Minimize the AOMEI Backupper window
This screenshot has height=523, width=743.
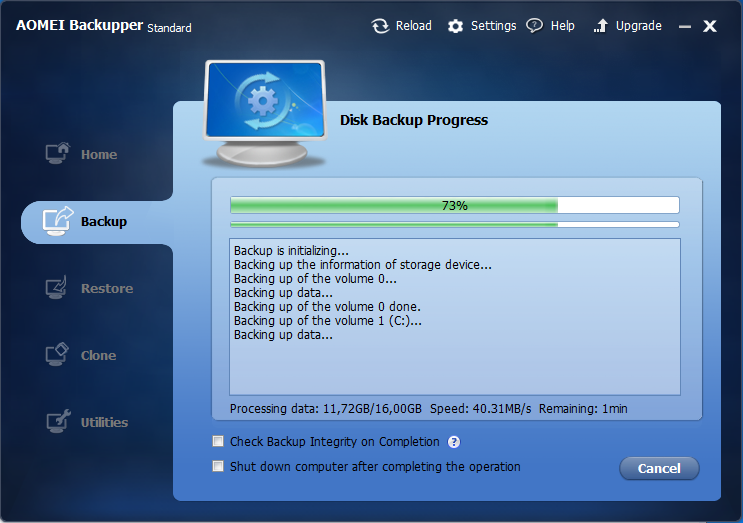(684, 27)
